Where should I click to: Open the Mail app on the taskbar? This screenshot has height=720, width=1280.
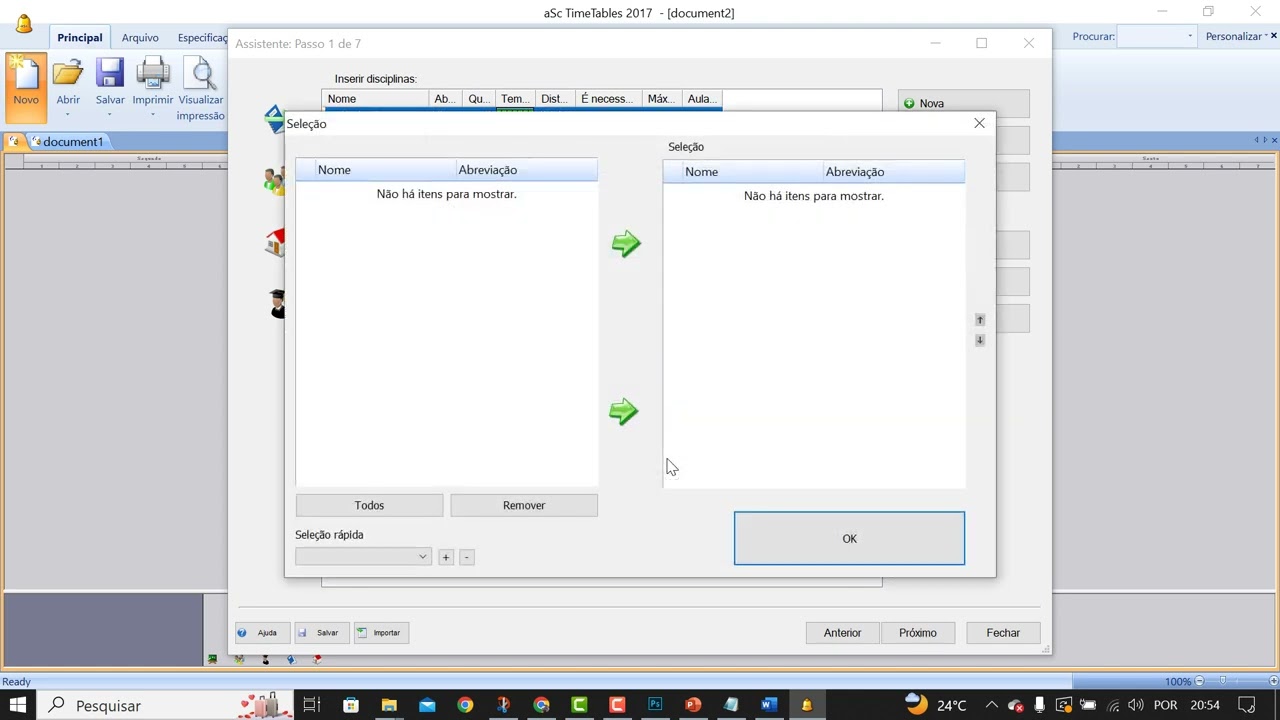pyautogui.click(x=427, y=705)
